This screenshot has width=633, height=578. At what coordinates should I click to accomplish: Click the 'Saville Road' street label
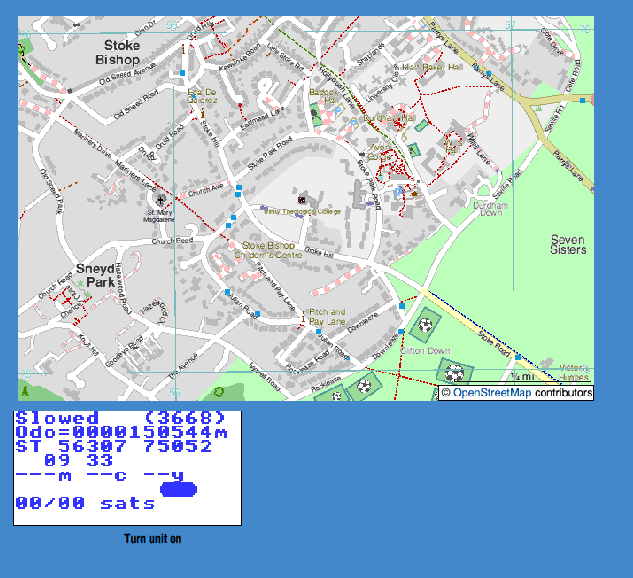[507, 184]
